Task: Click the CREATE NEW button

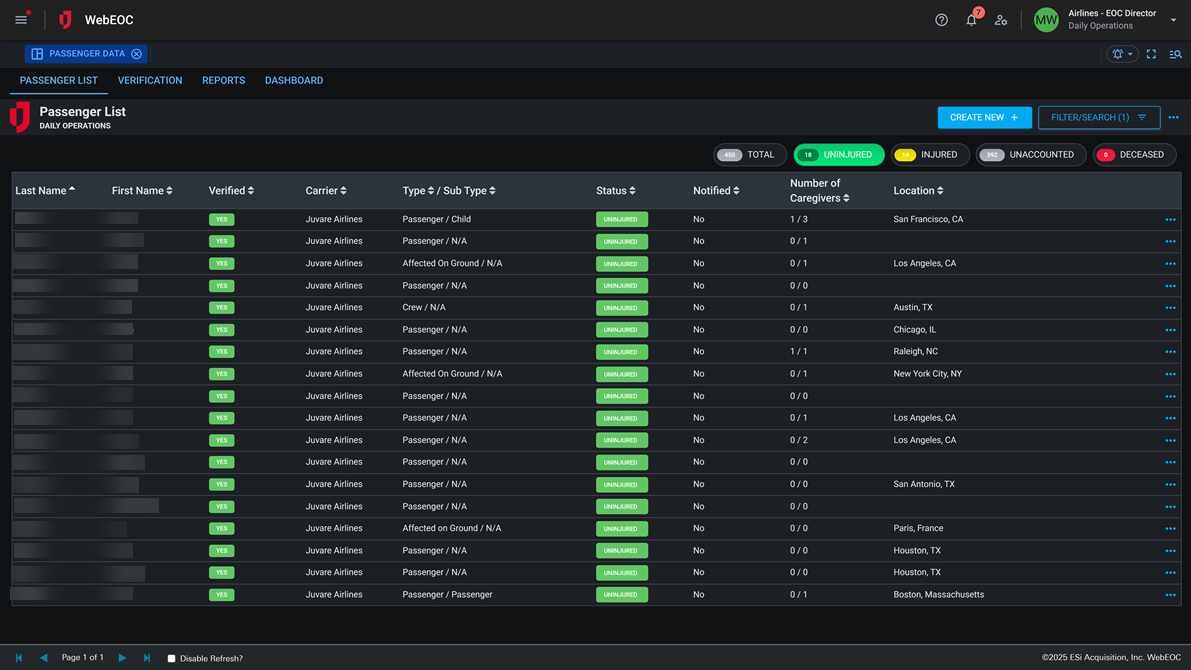Action: pyautogui.click(x=984, y=117)
